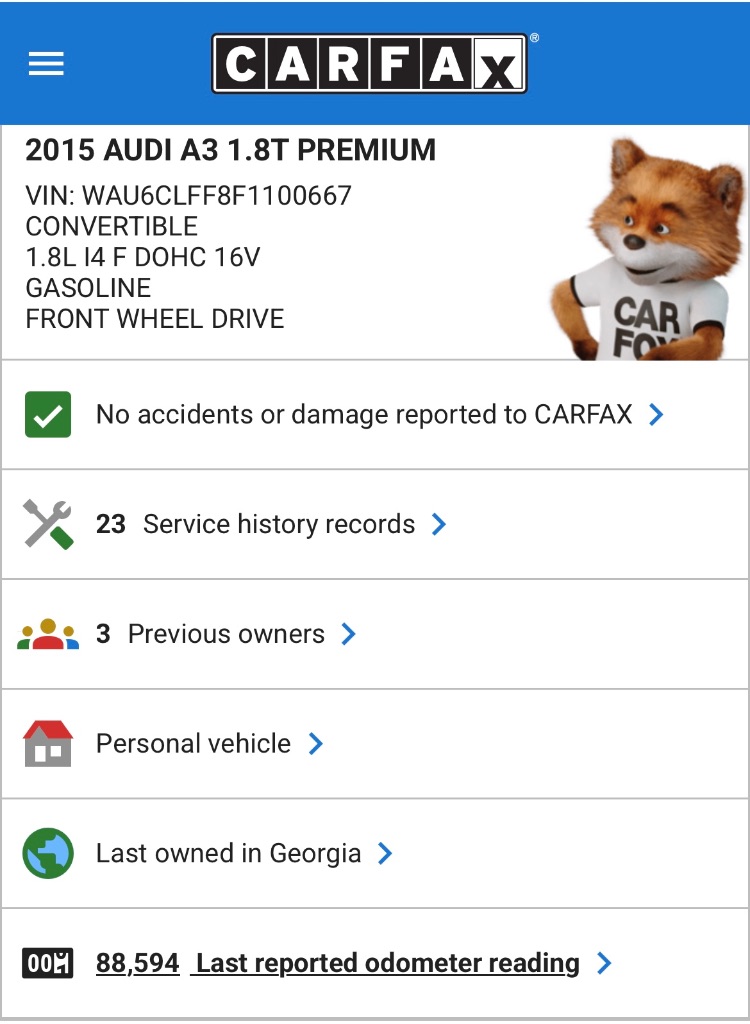The height and width of the screenshot is (1024, 750).
Task: Expand the no accidents reported chevron
Action: coord(656,414)
